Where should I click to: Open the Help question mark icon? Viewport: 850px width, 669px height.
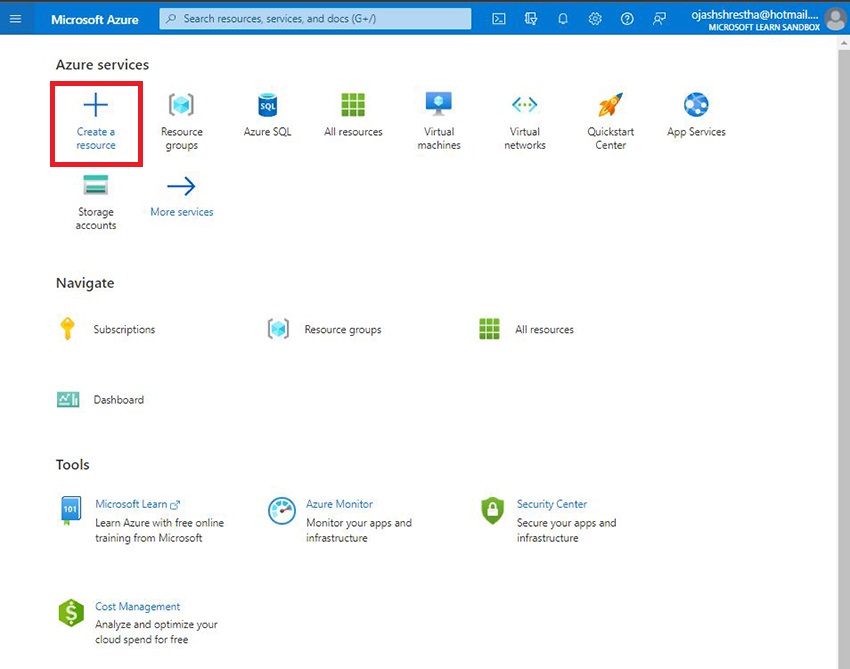tap(627, 19)
